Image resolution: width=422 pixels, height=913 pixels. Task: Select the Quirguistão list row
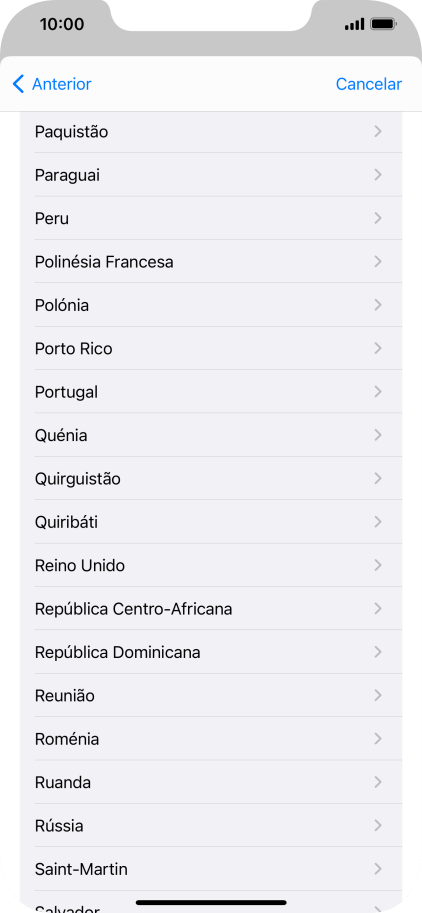point(211,479)
